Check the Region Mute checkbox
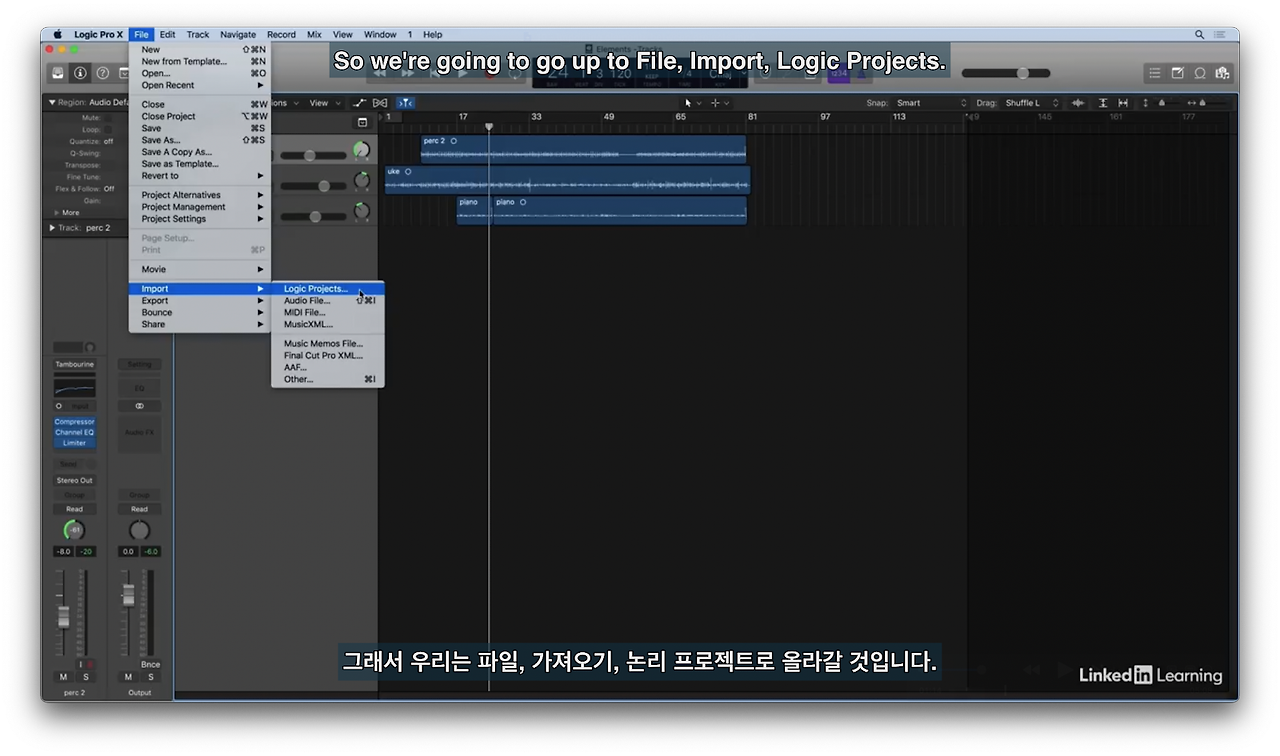This screenshot has width=1280, height=756. point(108,118)
